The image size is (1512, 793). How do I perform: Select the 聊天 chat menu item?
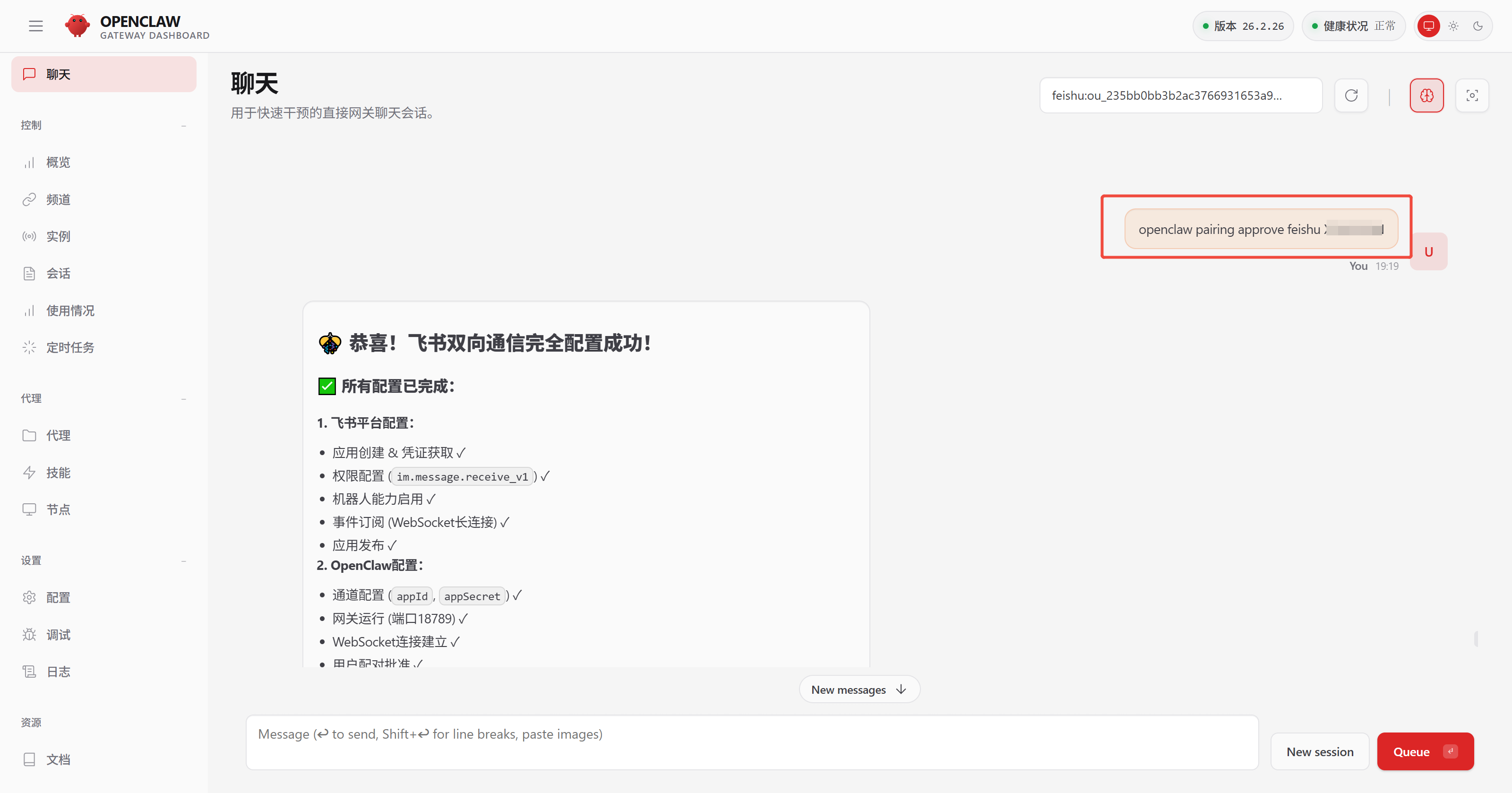tap(104, 75)
